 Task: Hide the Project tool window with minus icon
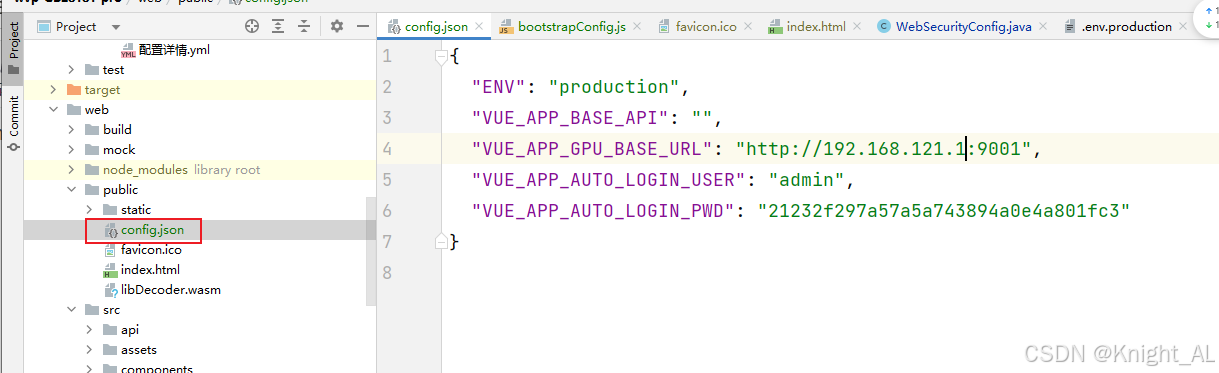coord(363,26)
